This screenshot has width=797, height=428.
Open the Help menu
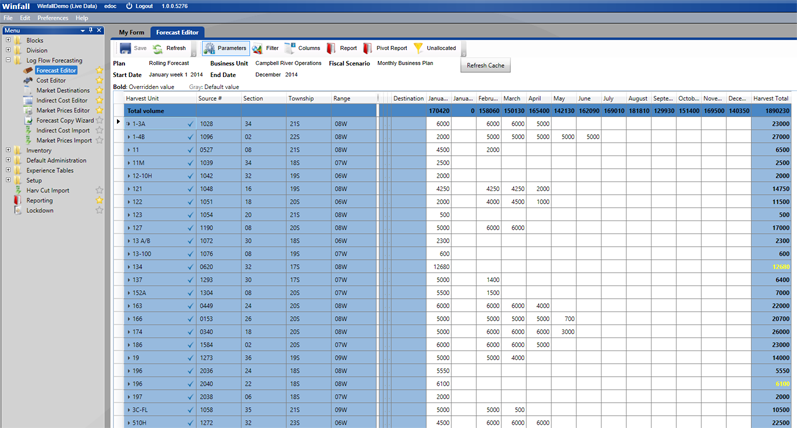coord(82,18)
